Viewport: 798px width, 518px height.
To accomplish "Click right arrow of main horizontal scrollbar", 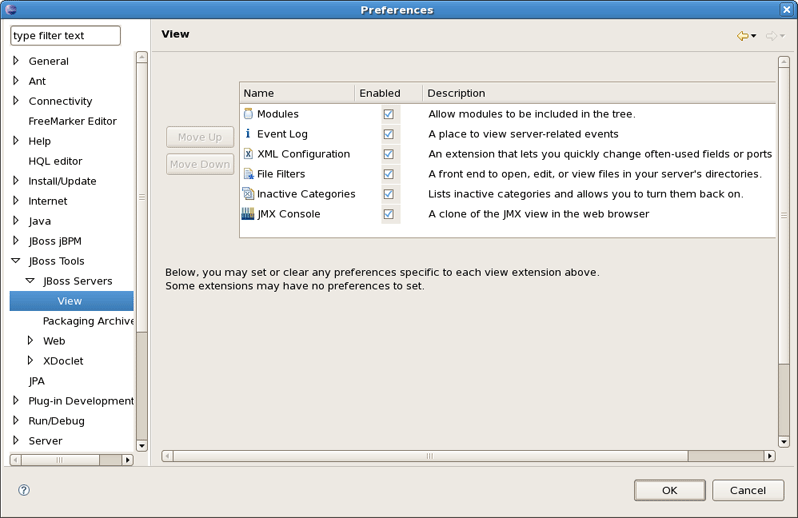I will pyautogui.click(x=770, y=456).
